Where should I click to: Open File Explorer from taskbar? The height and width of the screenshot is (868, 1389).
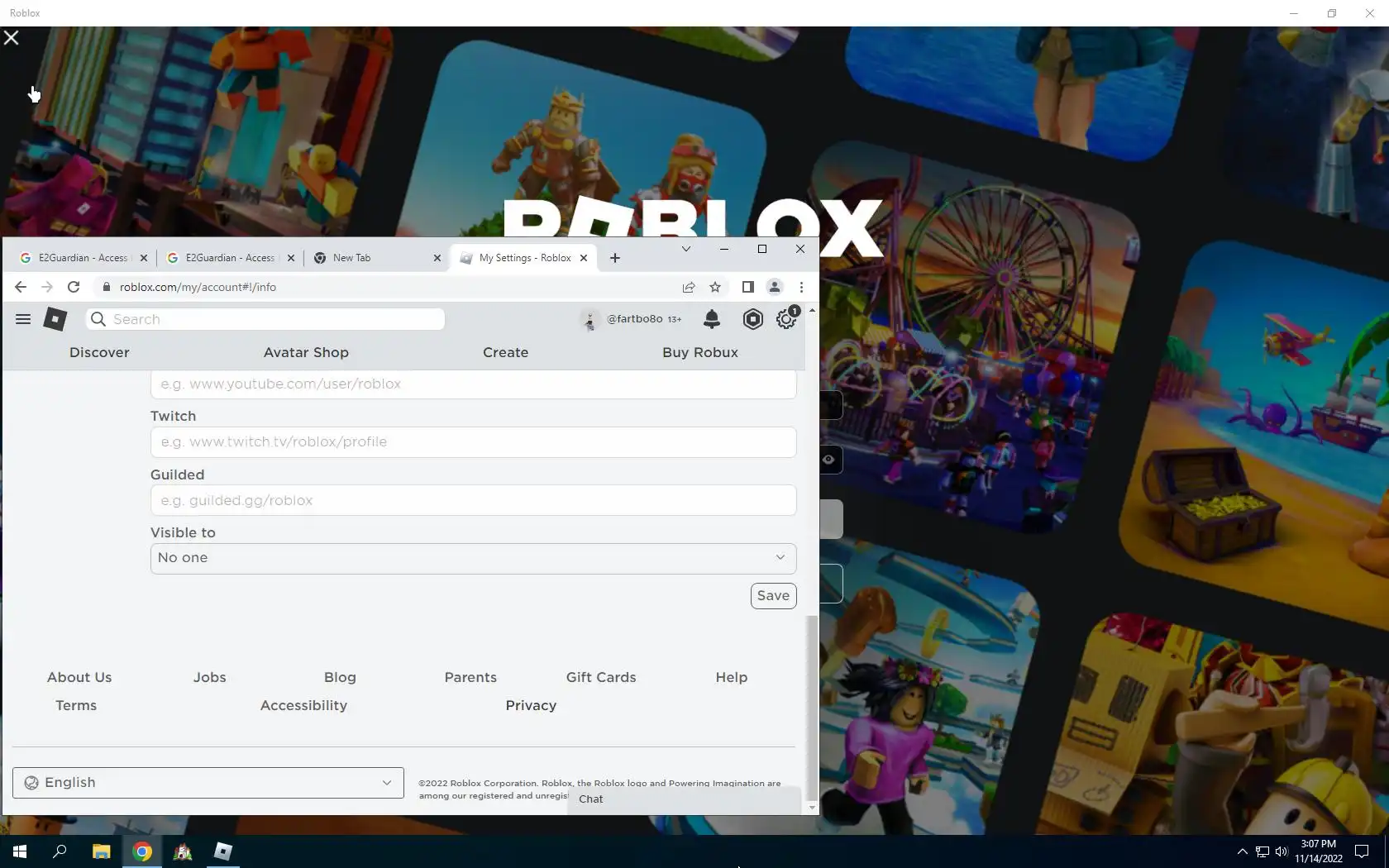[x=101, y=851]
